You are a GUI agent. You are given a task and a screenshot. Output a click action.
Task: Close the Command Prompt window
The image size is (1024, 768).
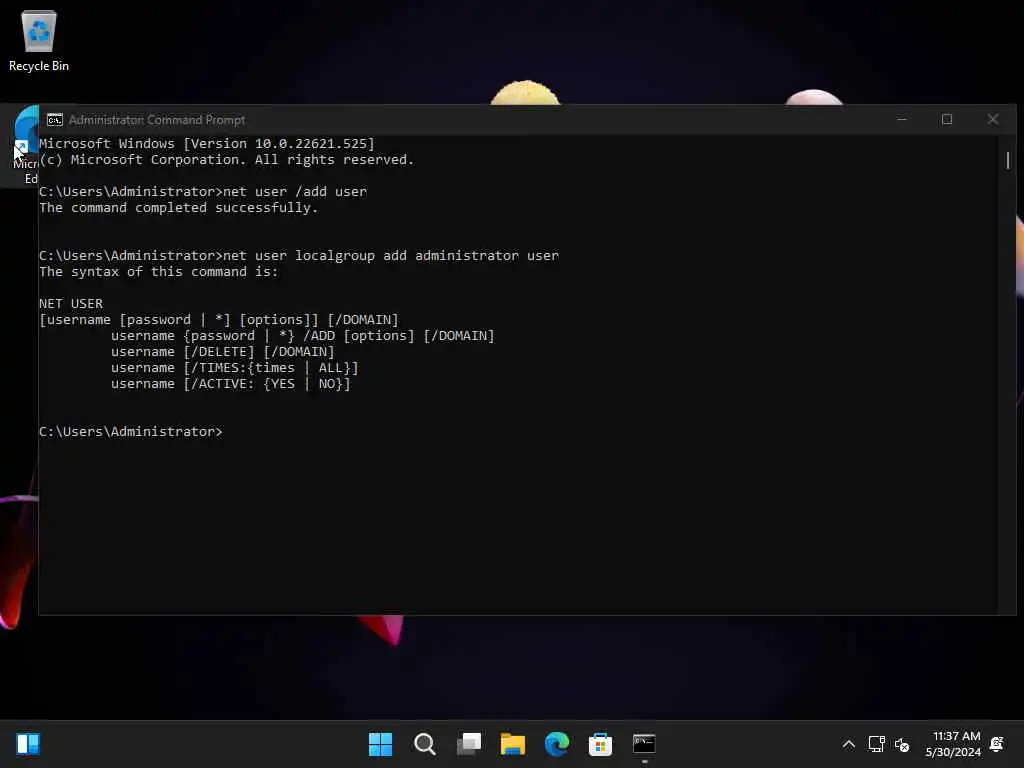click(993, 120)
